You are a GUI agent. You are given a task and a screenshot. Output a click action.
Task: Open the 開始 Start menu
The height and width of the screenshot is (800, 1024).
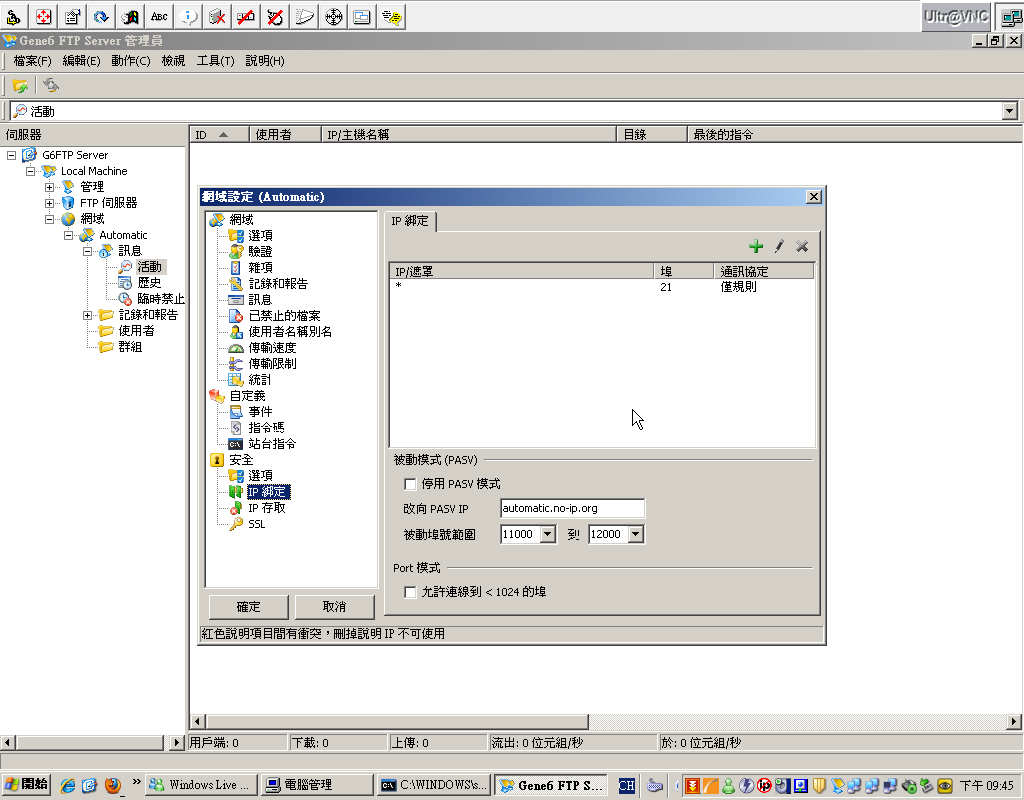(x=26, y=784)
